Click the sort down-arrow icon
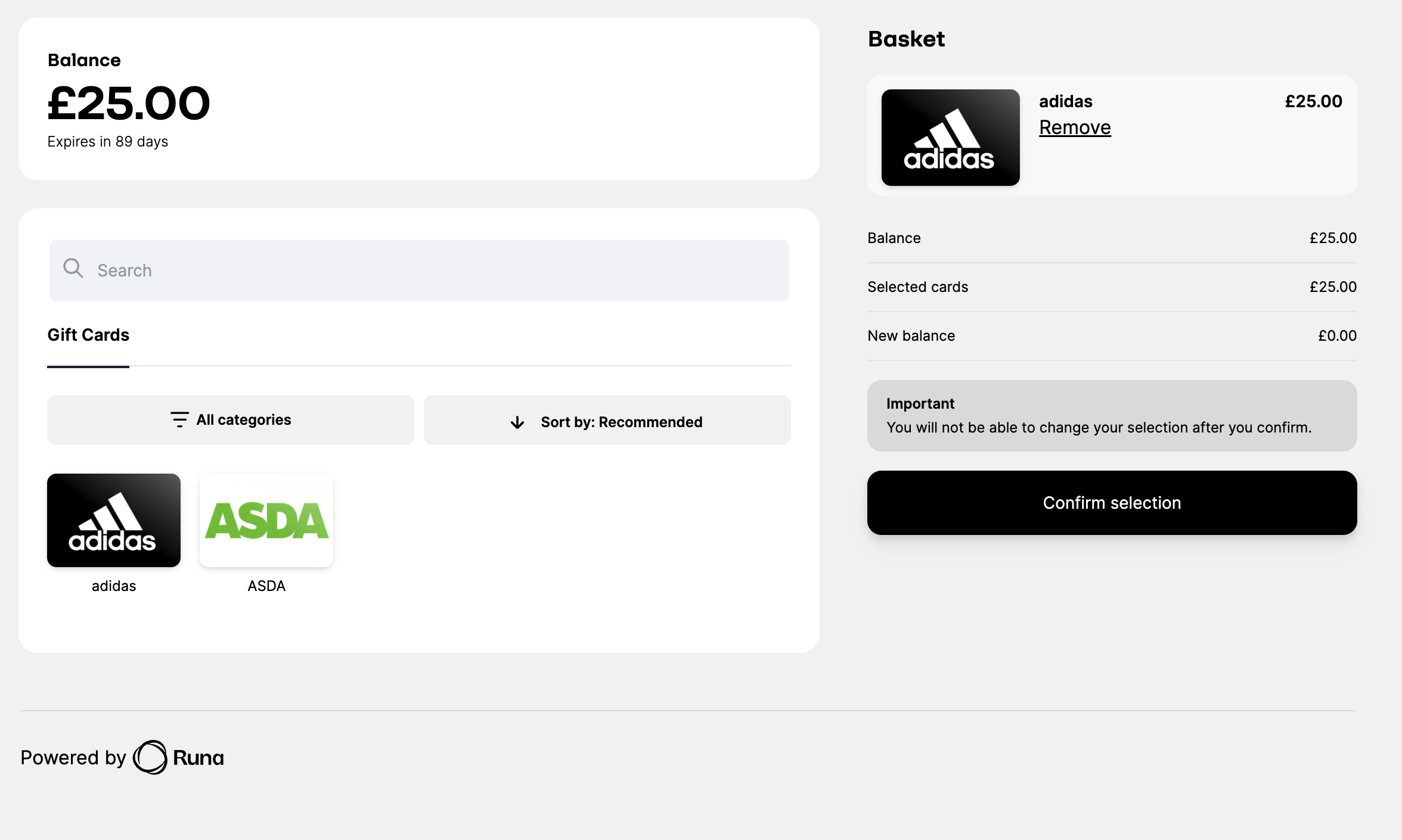This screenshot has width=1402, height=840. tap(517, 422)
